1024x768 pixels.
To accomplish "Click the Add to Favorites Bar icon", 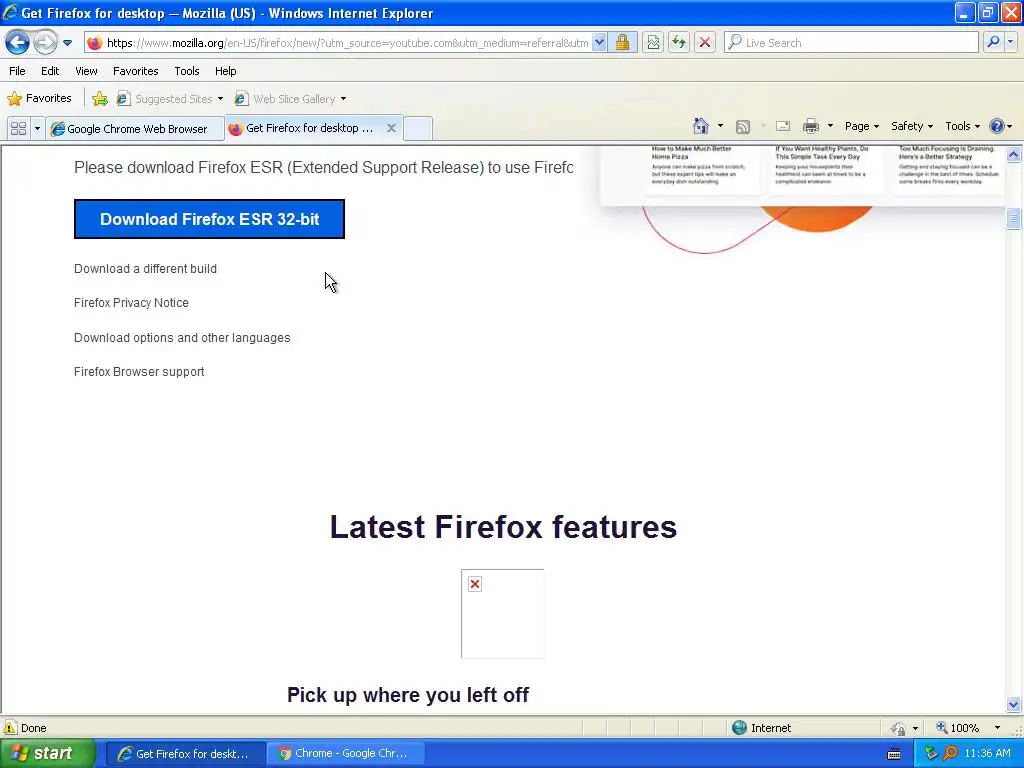I will [x=100, y=99].
